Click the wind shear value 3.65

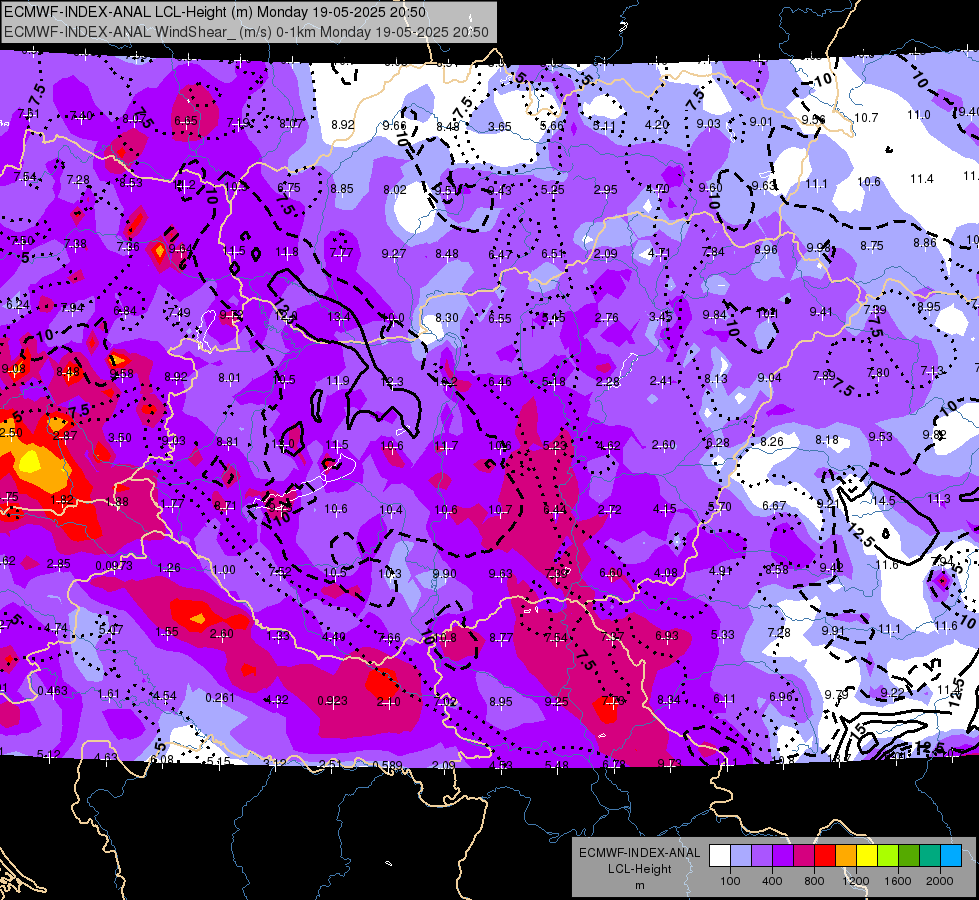(499, 127)
